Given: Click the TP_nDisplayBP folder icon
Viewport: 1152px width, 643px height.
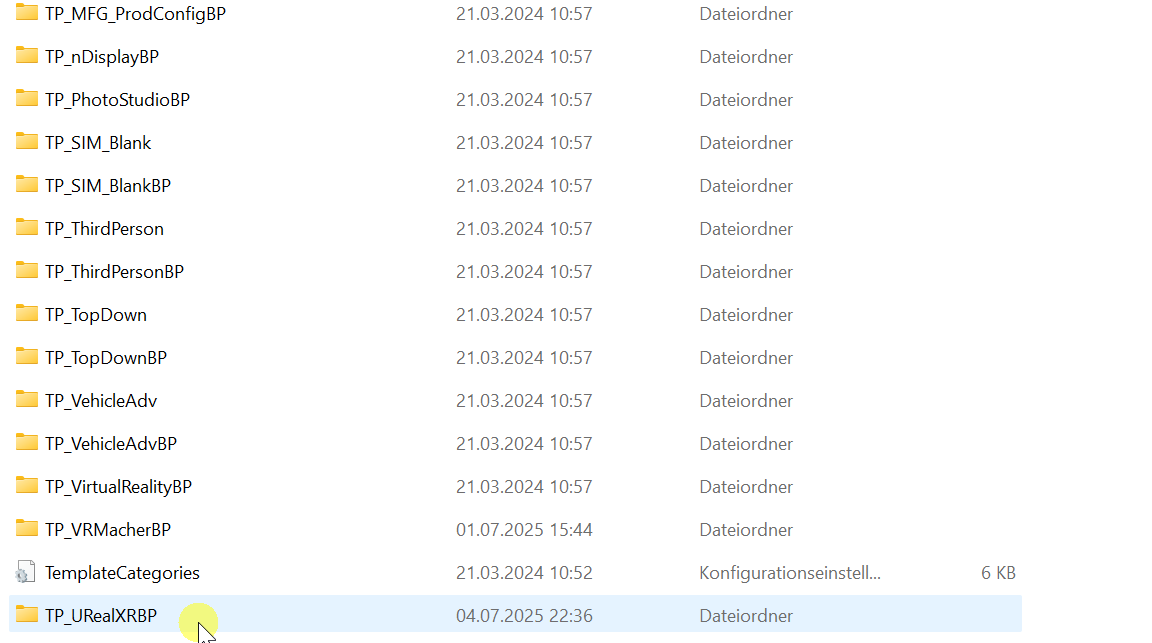Looking at the screenshot, I should (x=26, y=55).
